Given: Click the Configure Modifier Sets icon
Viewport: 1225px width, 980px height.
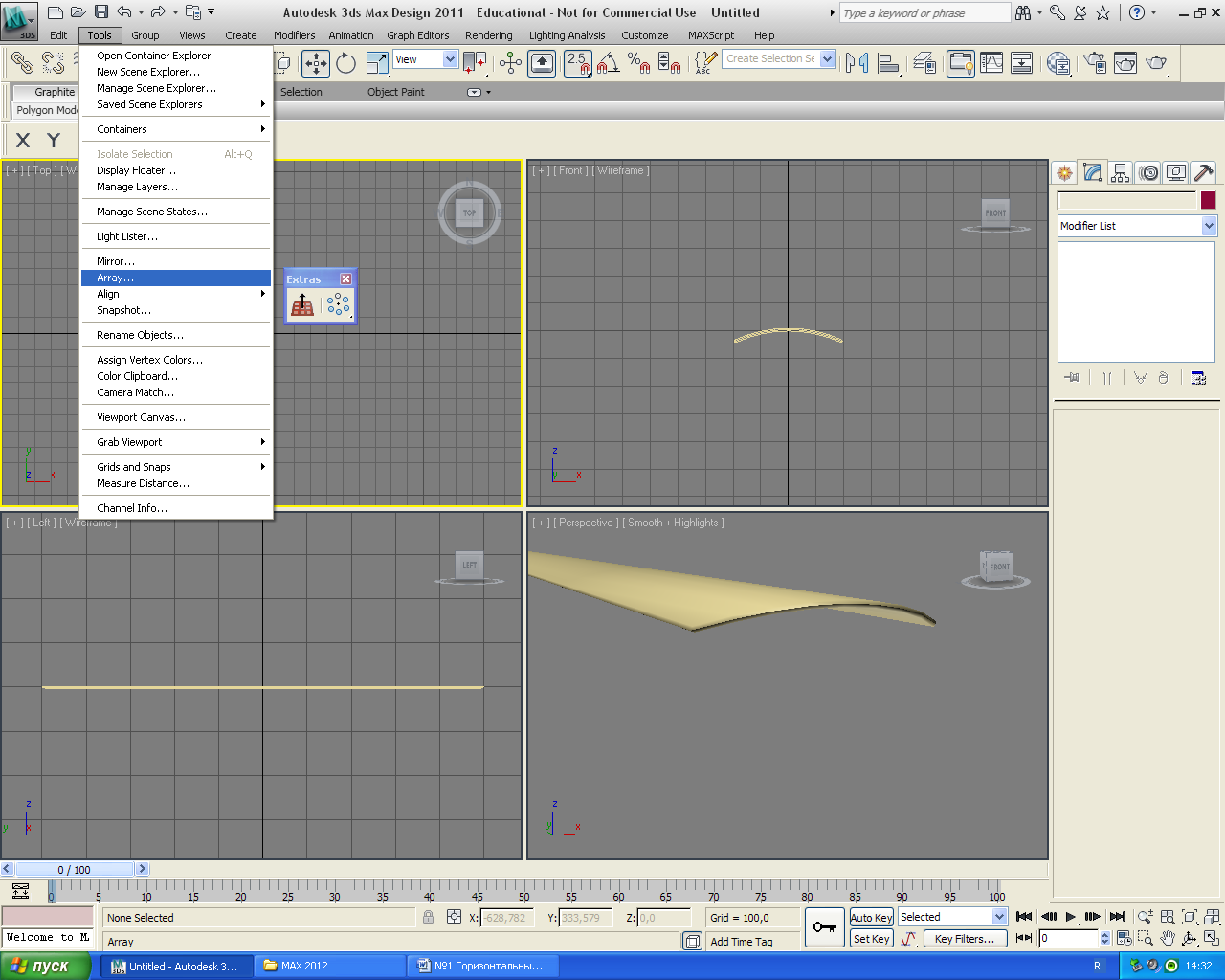Looking at the screenshot, I should 1198,378.
